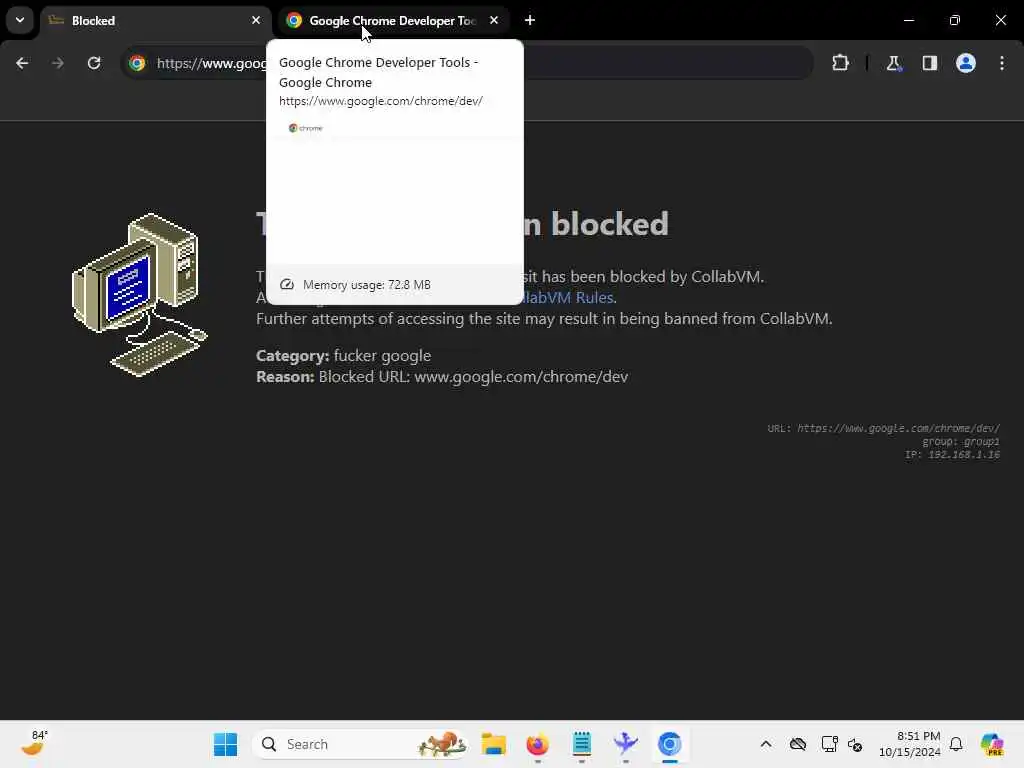The width and height of the screenshot is (1024, 768).
Task: Click the taskbar Search box
Action: (361, 744)
